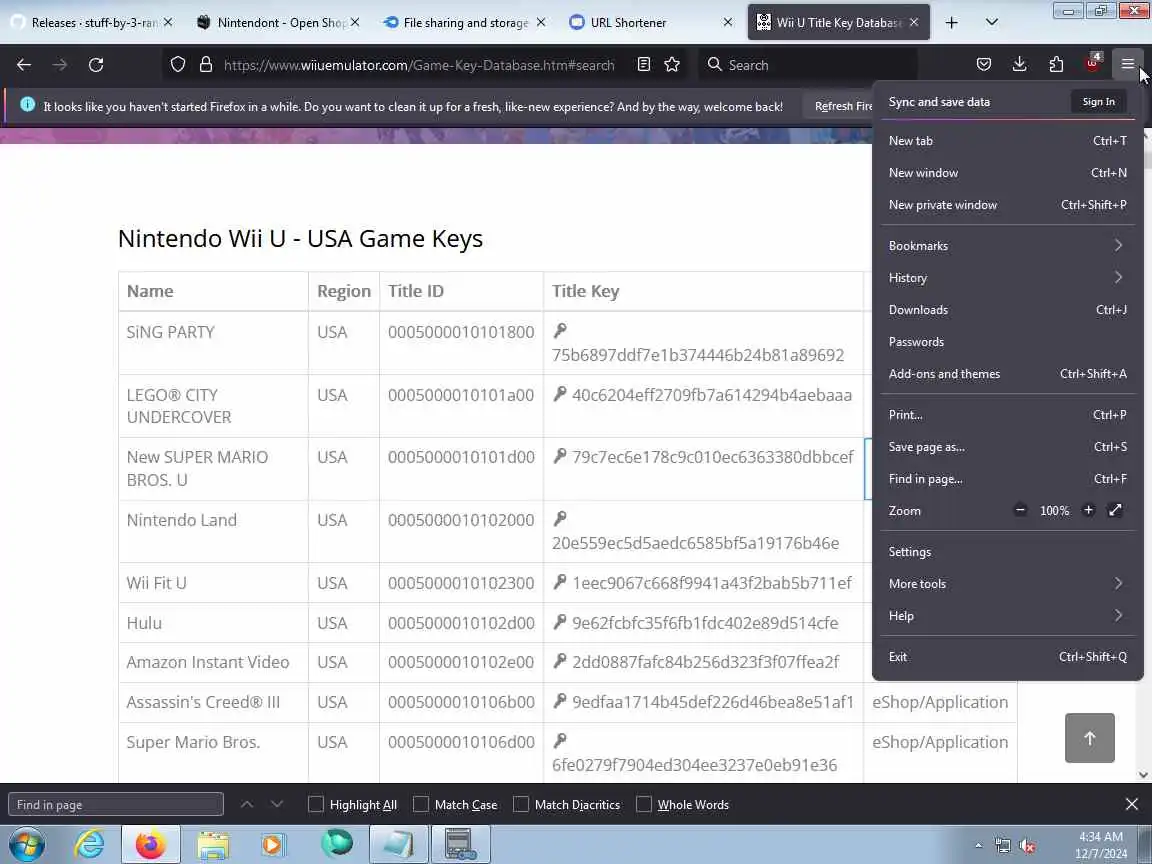Increase zoom with plus button

1088,511
